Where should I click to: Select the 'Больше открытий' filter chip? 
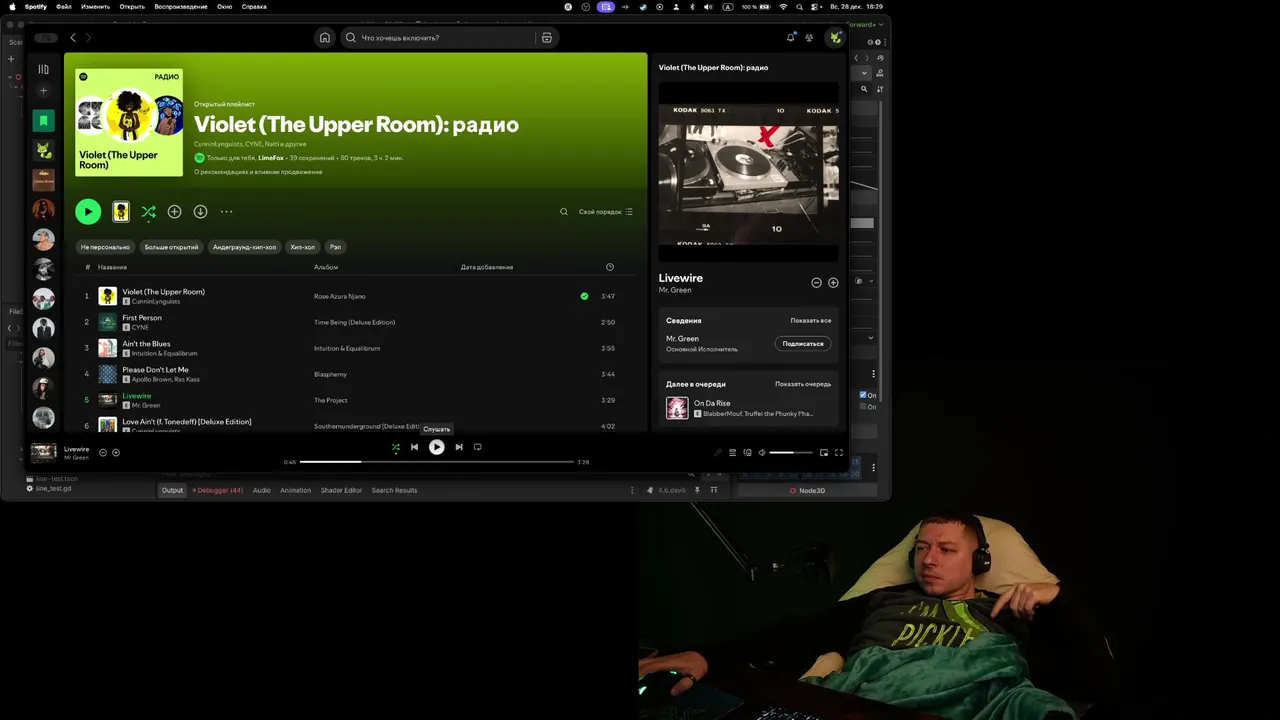171,247
